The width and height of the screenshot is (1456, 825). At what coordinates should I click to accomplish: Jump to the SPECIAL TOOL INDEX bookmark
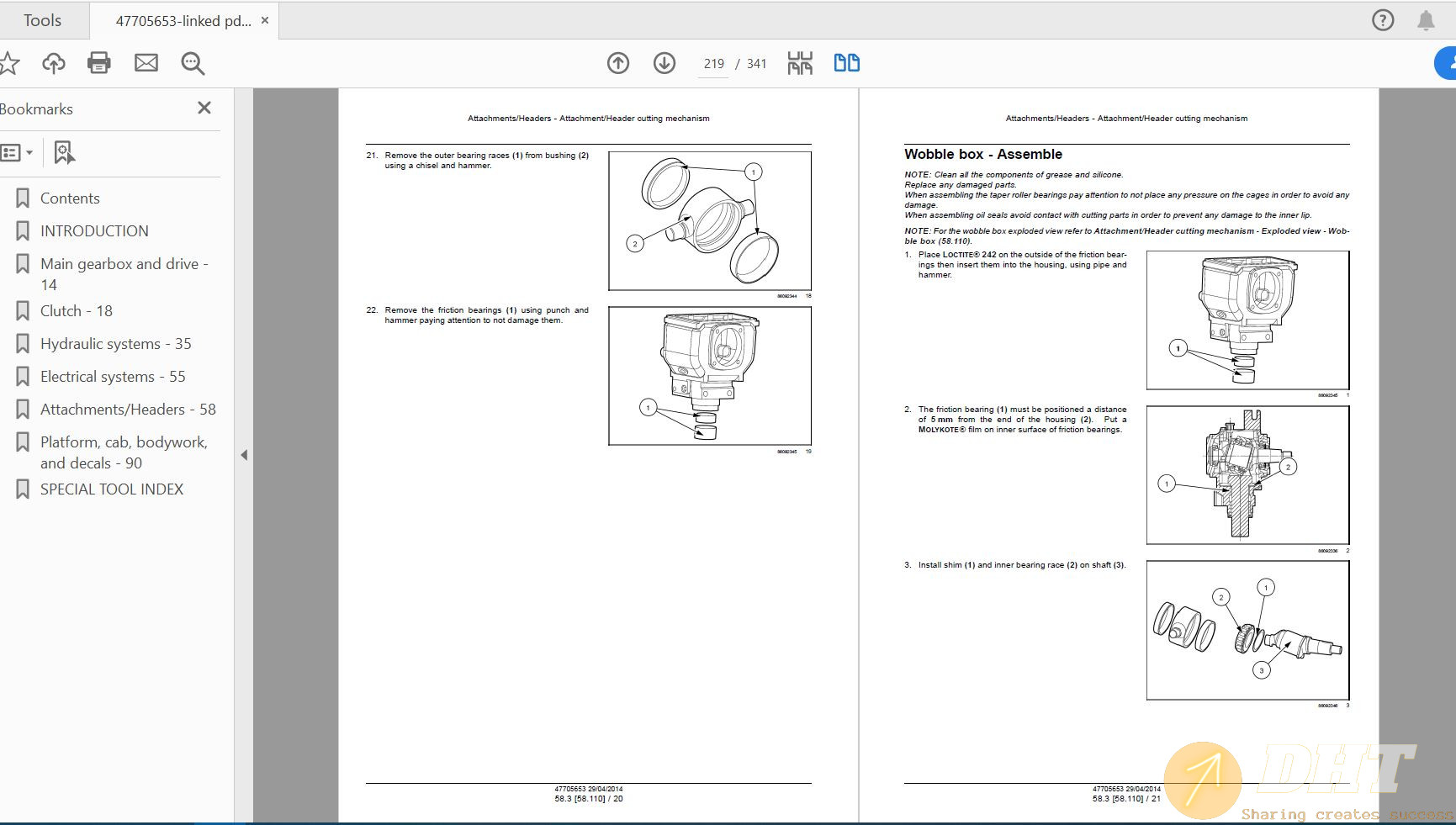point(111,489)
